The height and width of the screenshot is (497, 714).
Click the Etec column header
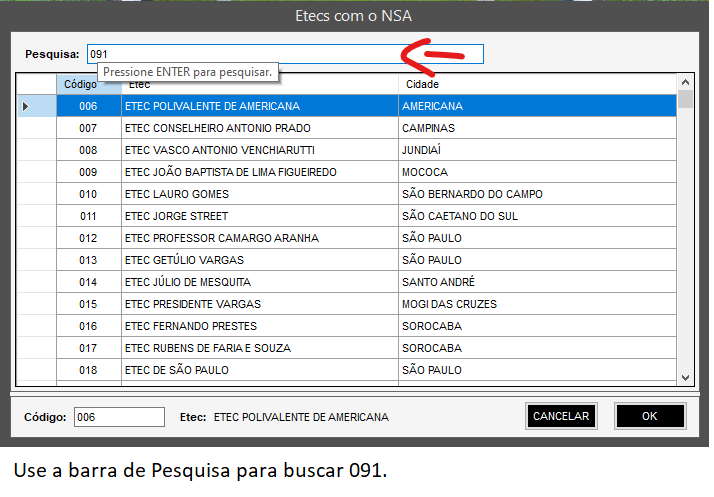(x=259, y=84)
